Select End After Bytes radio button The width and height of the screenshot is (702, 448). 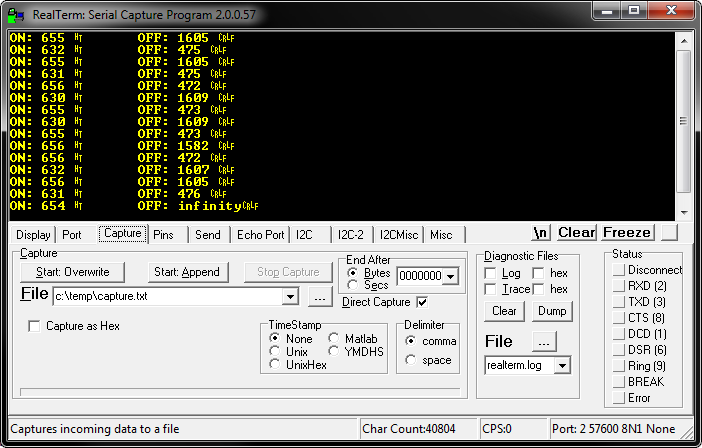click(352, 273)
